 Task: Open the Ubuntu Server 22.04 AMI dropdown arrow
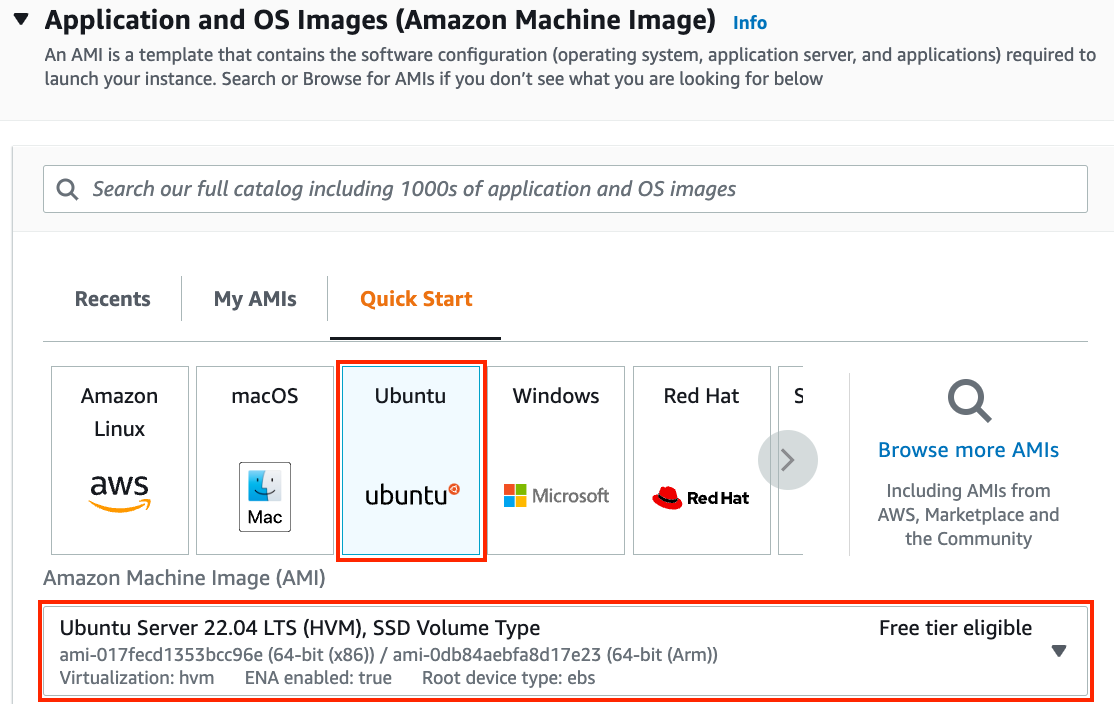point(1059,651)
